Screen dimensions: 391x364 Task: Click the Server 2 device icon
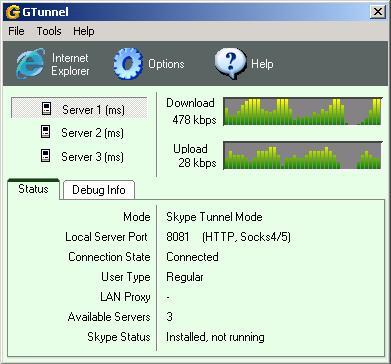pos(46,132)
